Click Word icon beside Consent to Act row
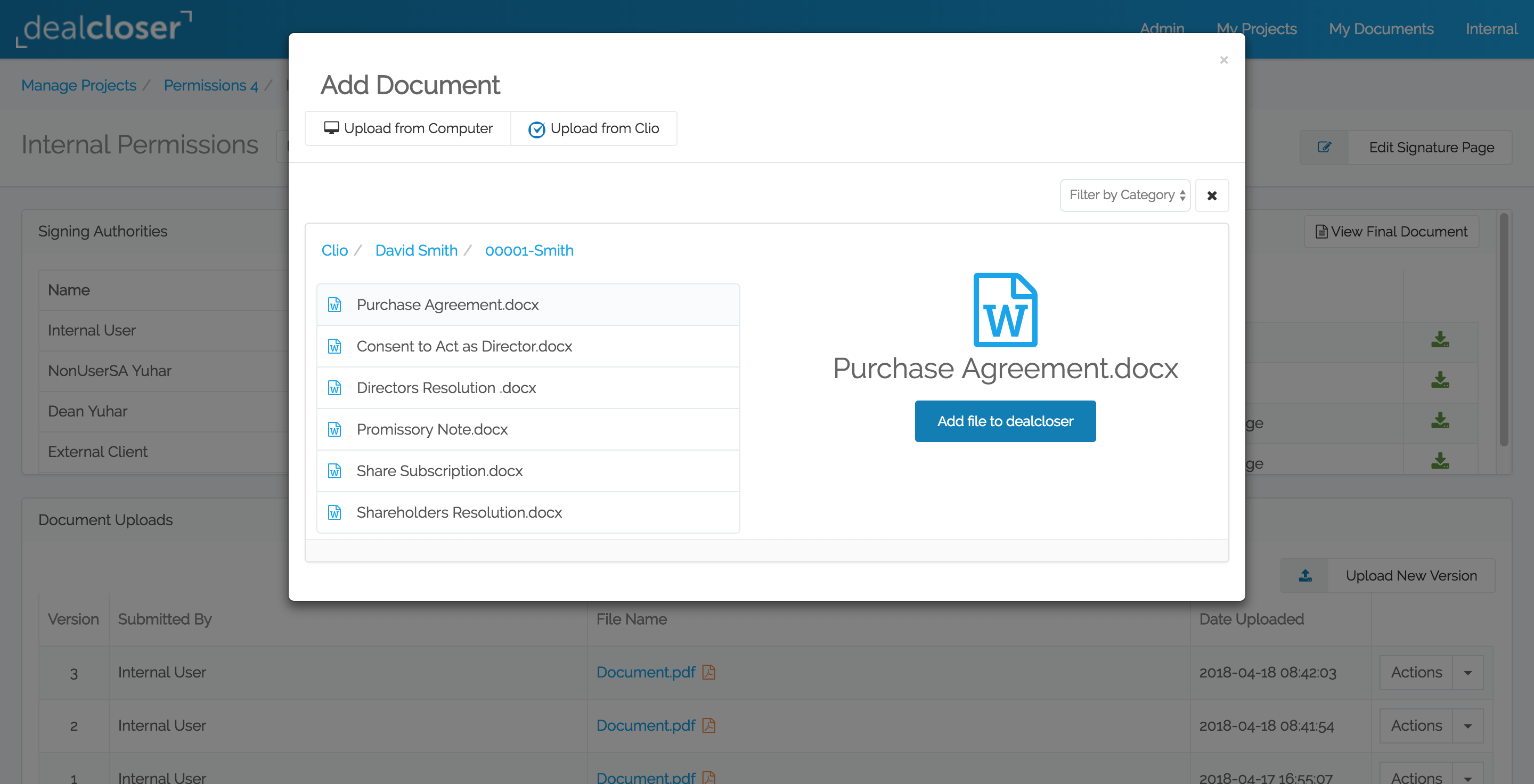This screenshot has height=784, width=1534. [334, 346]
